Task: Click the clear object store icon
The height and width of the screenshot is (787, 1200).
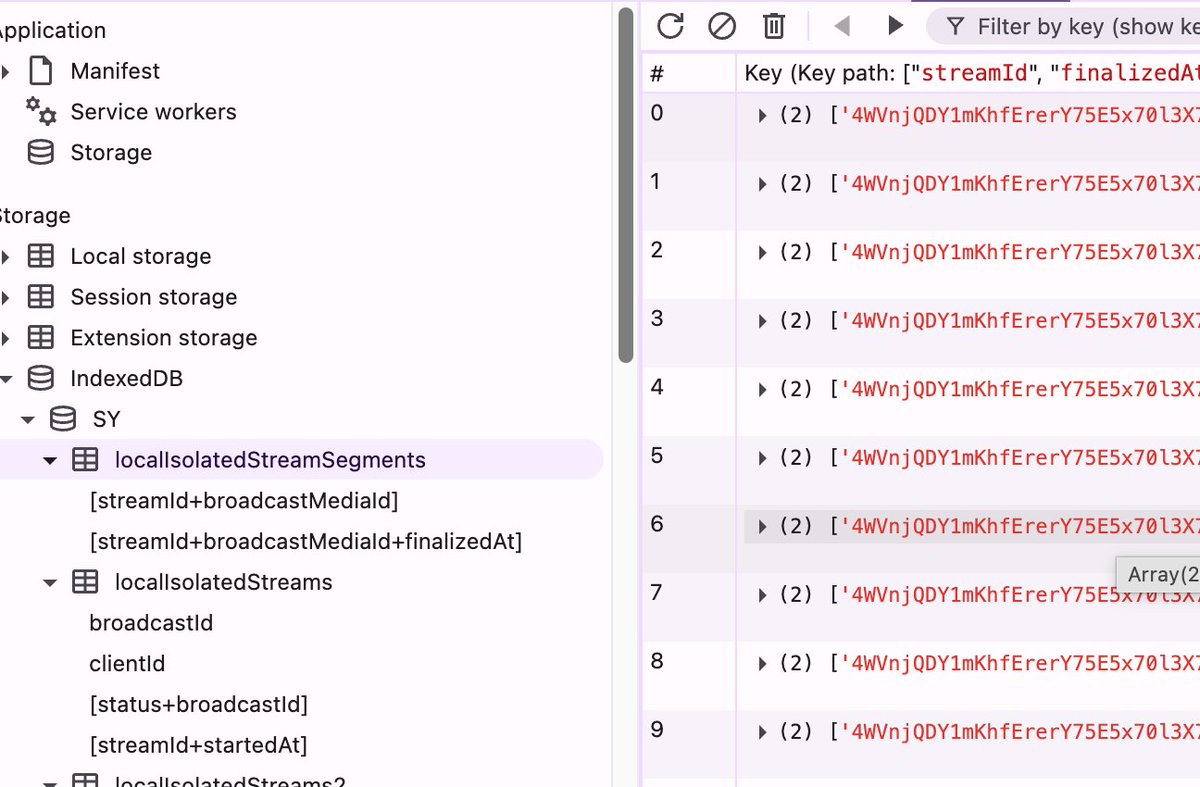Action: [x=722, y=27]
